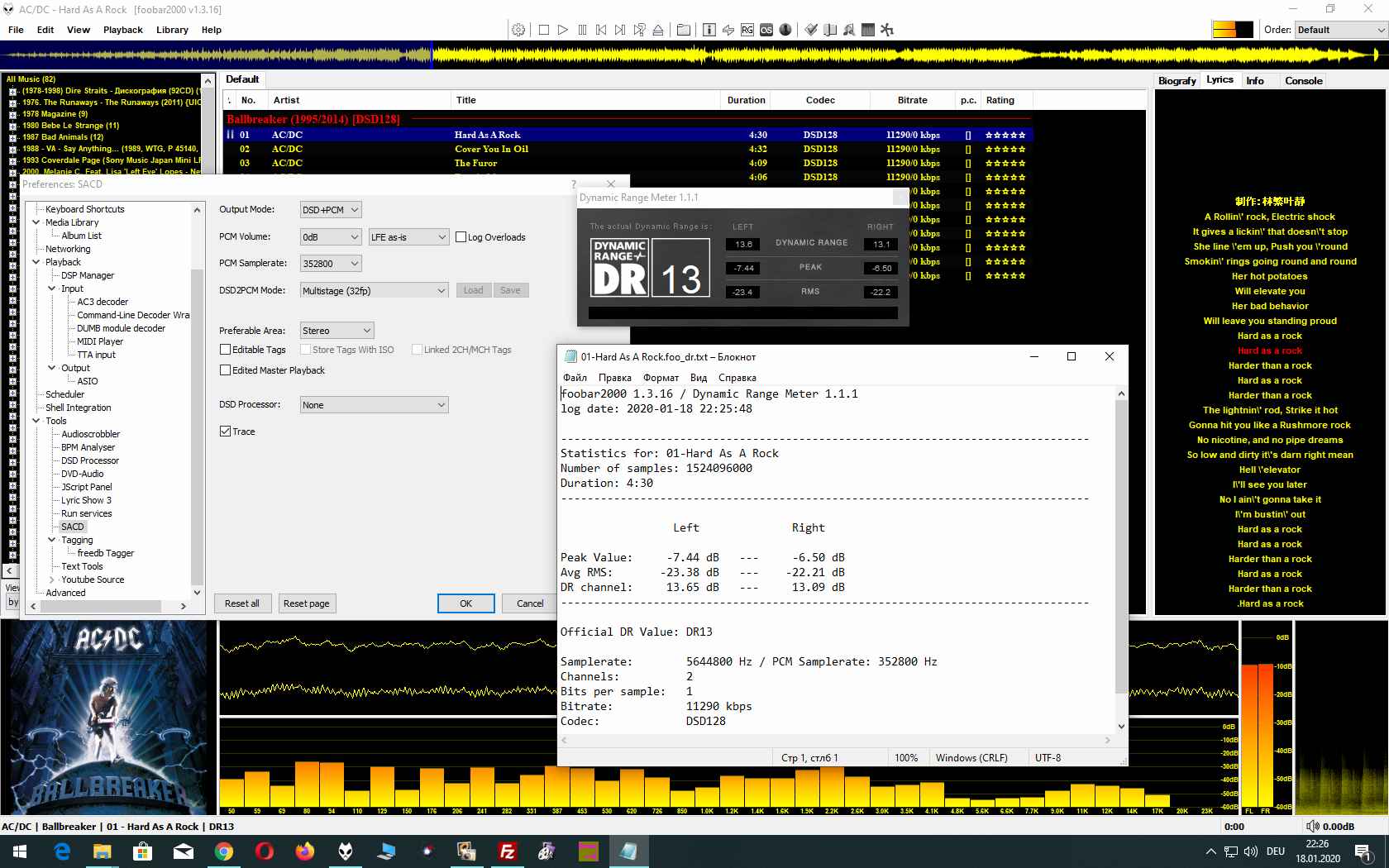Expand the DSD Processor dropdown

point(374,405)
